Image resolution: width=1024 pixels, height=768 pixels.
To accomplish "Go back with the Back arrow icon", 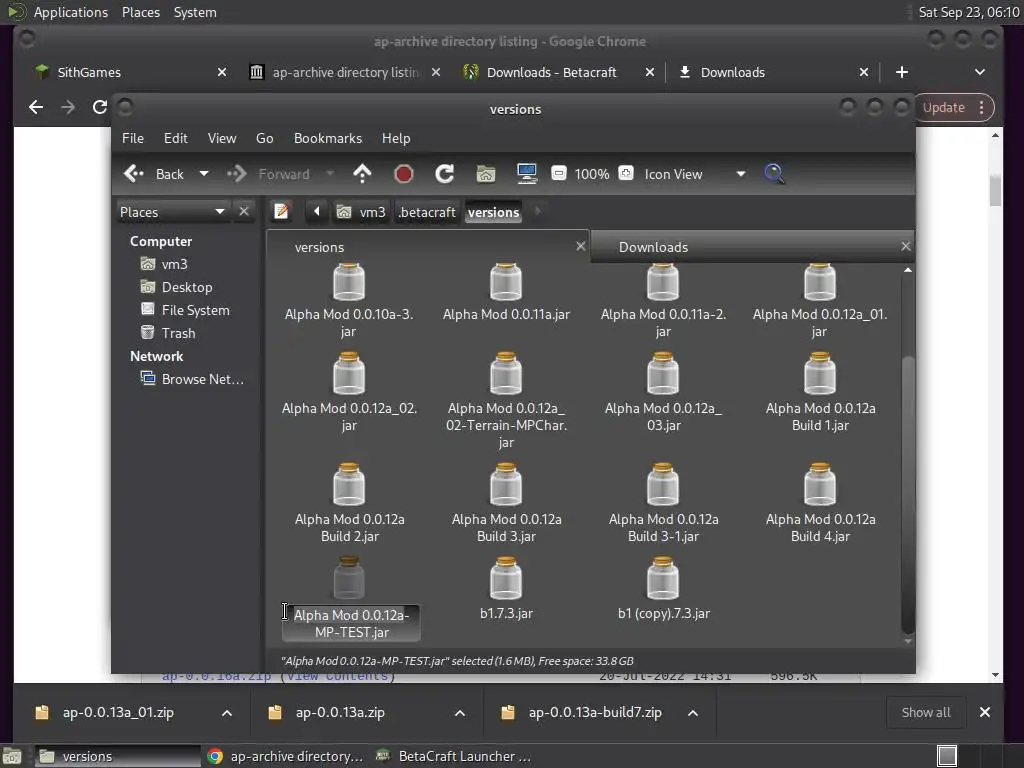I will 134,174.
